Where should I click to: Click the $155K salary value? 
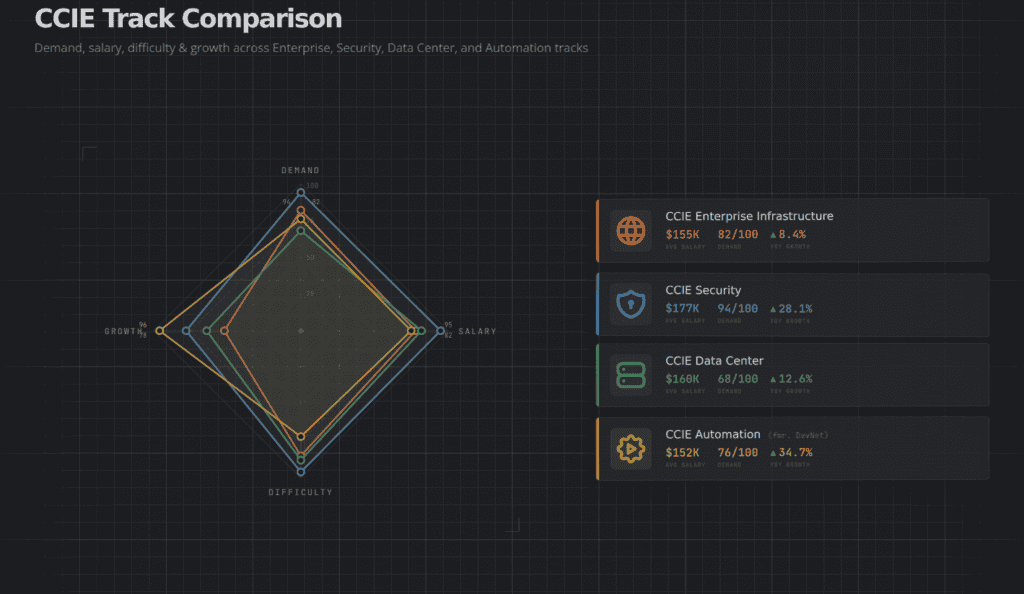682,234
